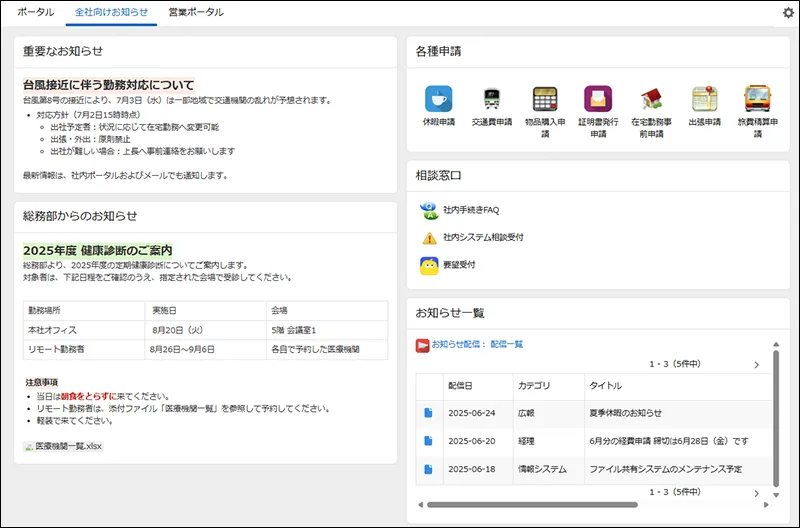Open portal settings via the gear icon
The width and height of the screenshot is (800, 528).
(787, 13)
